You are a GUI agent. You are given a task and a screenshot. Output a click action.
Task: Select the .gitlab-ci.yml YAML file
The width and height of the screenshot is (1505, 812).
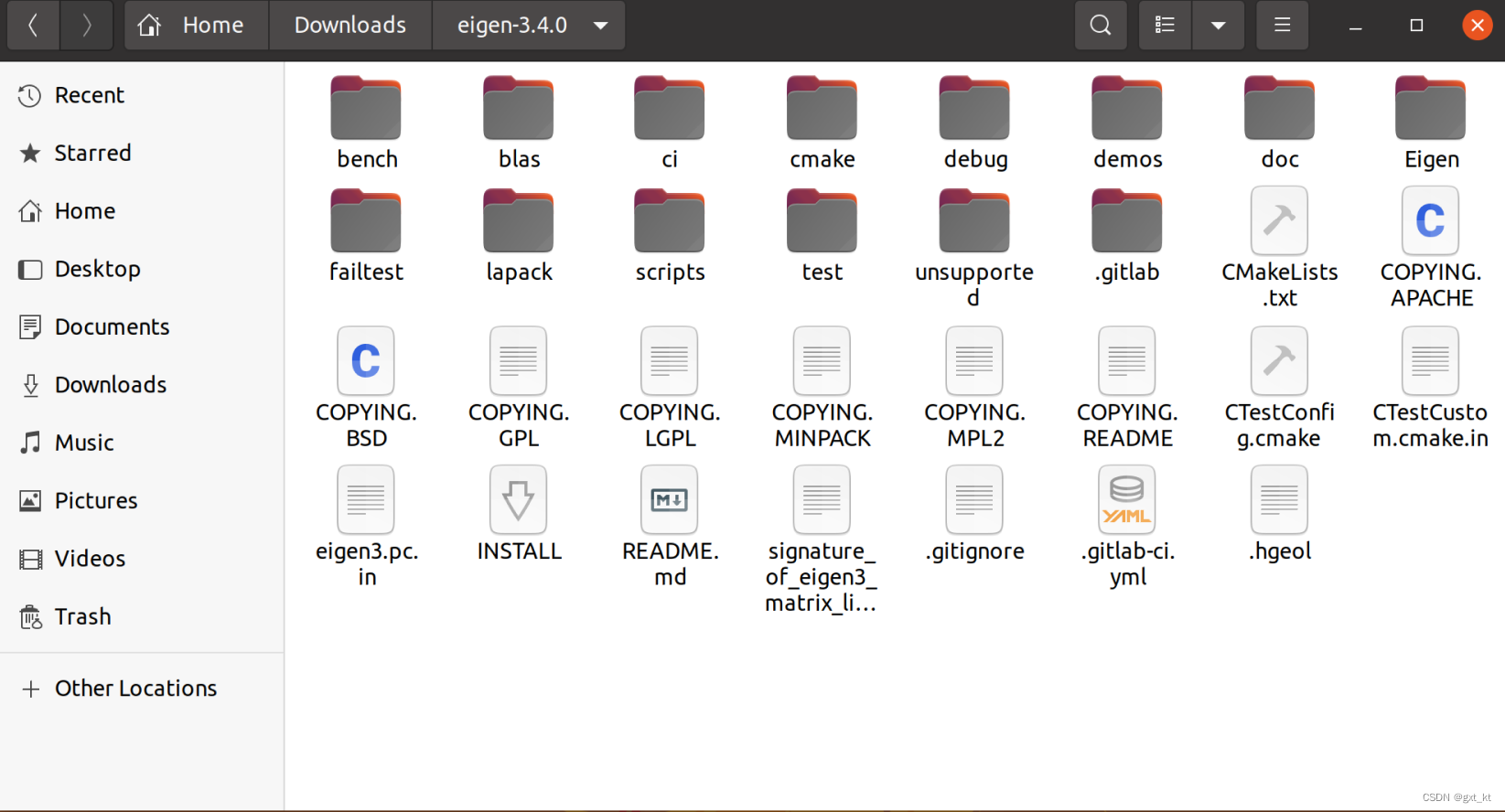(x=1127, y=527)
